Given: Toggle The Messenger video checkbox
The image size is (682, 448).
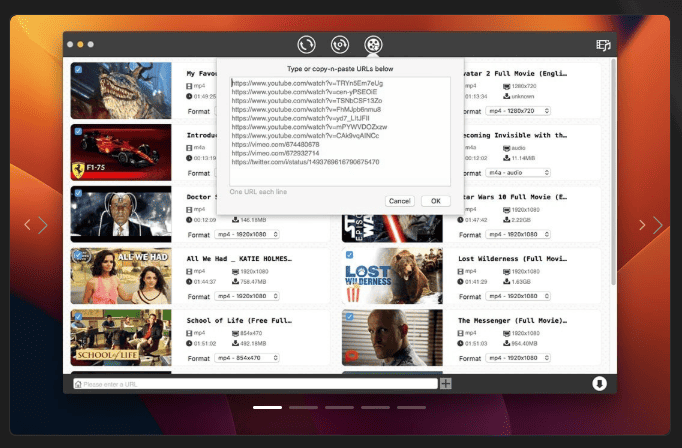Looking at the screenshot, I should [x=350, y=317].
